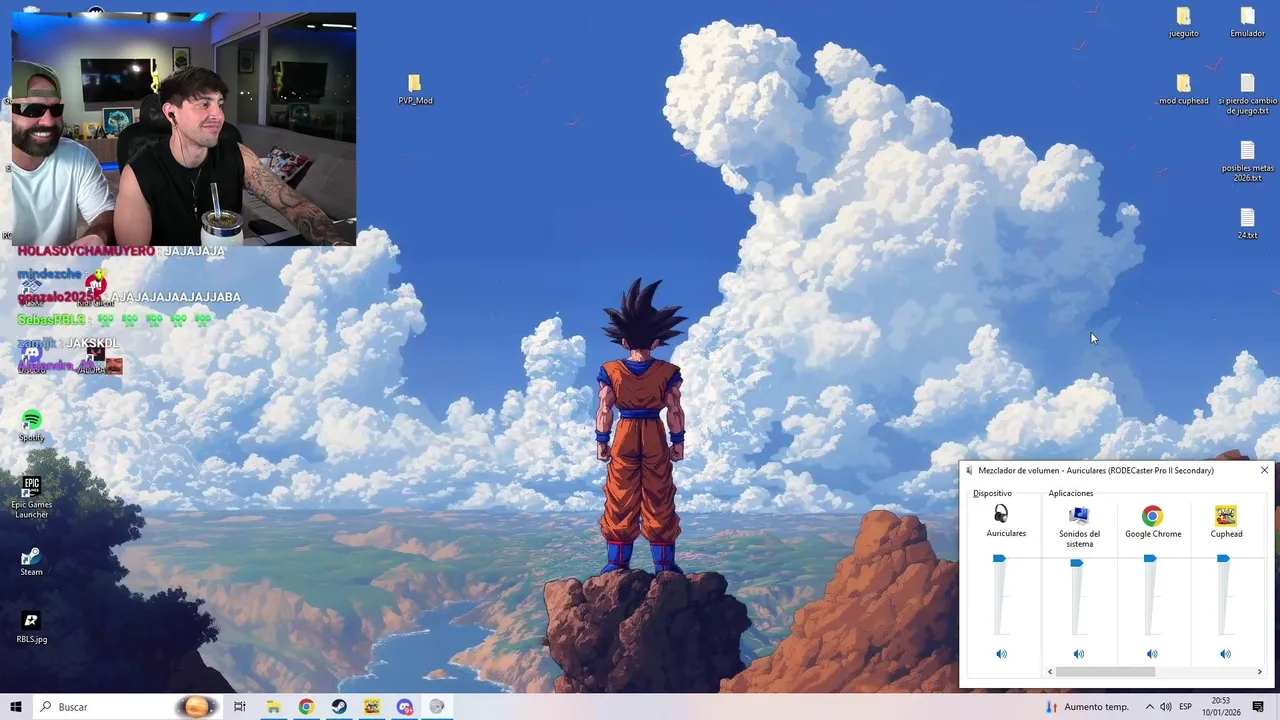Select the Epic Games Launcher shortcut
This screenshot has width=1280, height=720.
click(32, 497)
